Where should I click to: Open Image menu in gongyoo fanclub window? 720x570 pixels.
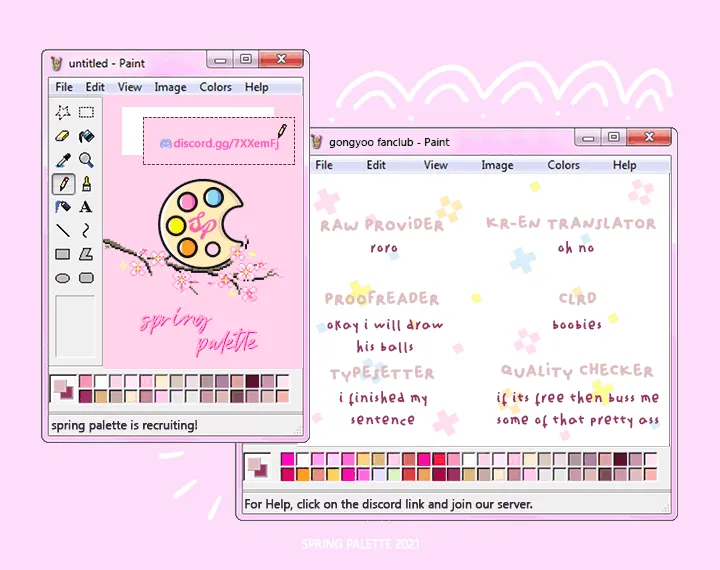tap(497, 165)
